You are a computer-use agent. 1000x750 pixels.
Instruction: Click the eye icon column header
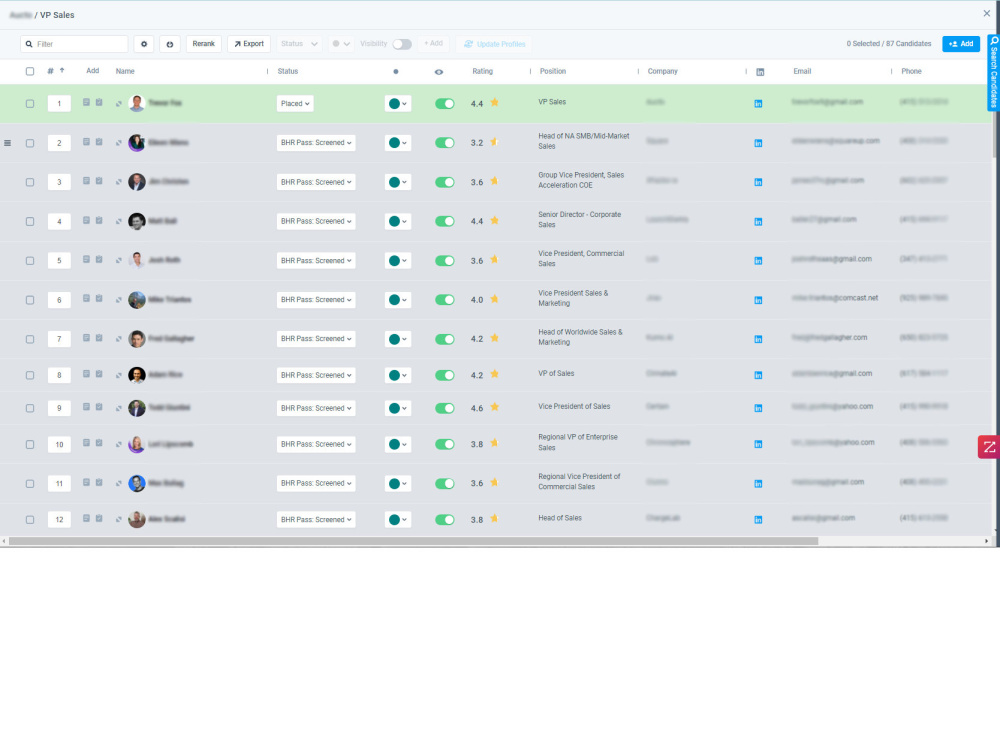pyautogui.click(x=439, y=72)
